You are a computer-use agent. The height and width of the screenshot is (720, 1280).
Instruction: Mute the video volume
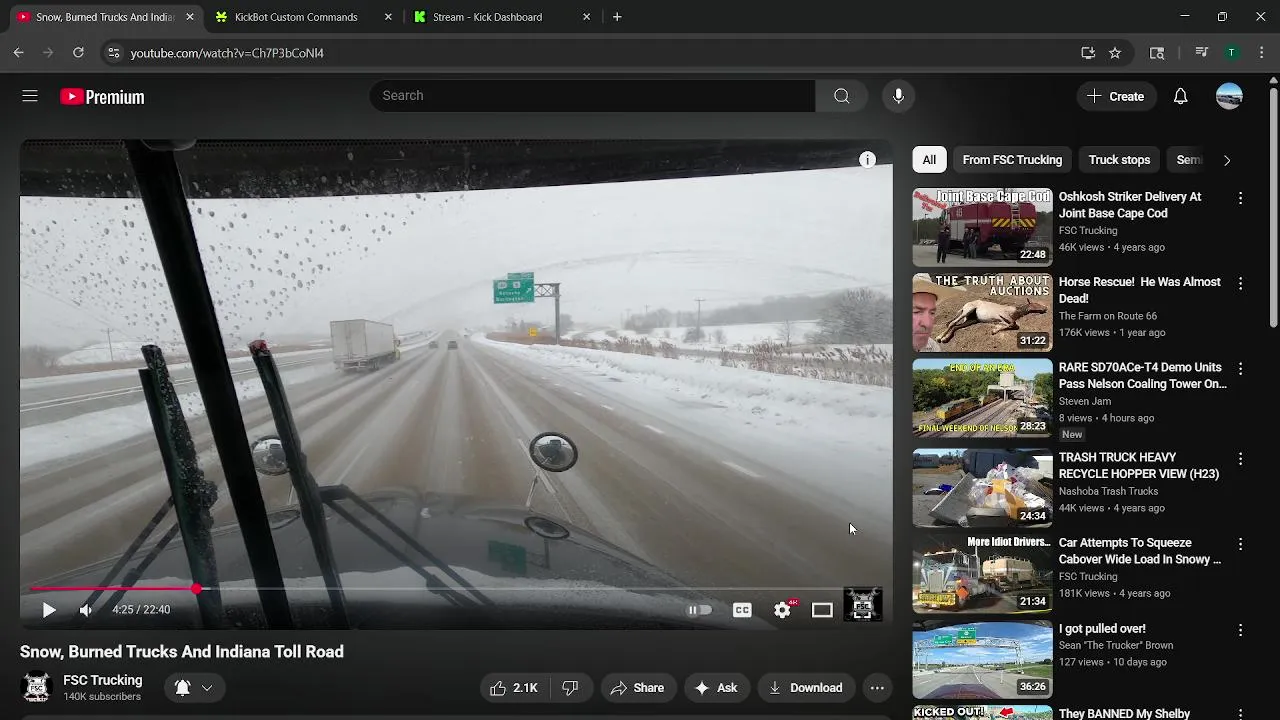pos(86,610)
